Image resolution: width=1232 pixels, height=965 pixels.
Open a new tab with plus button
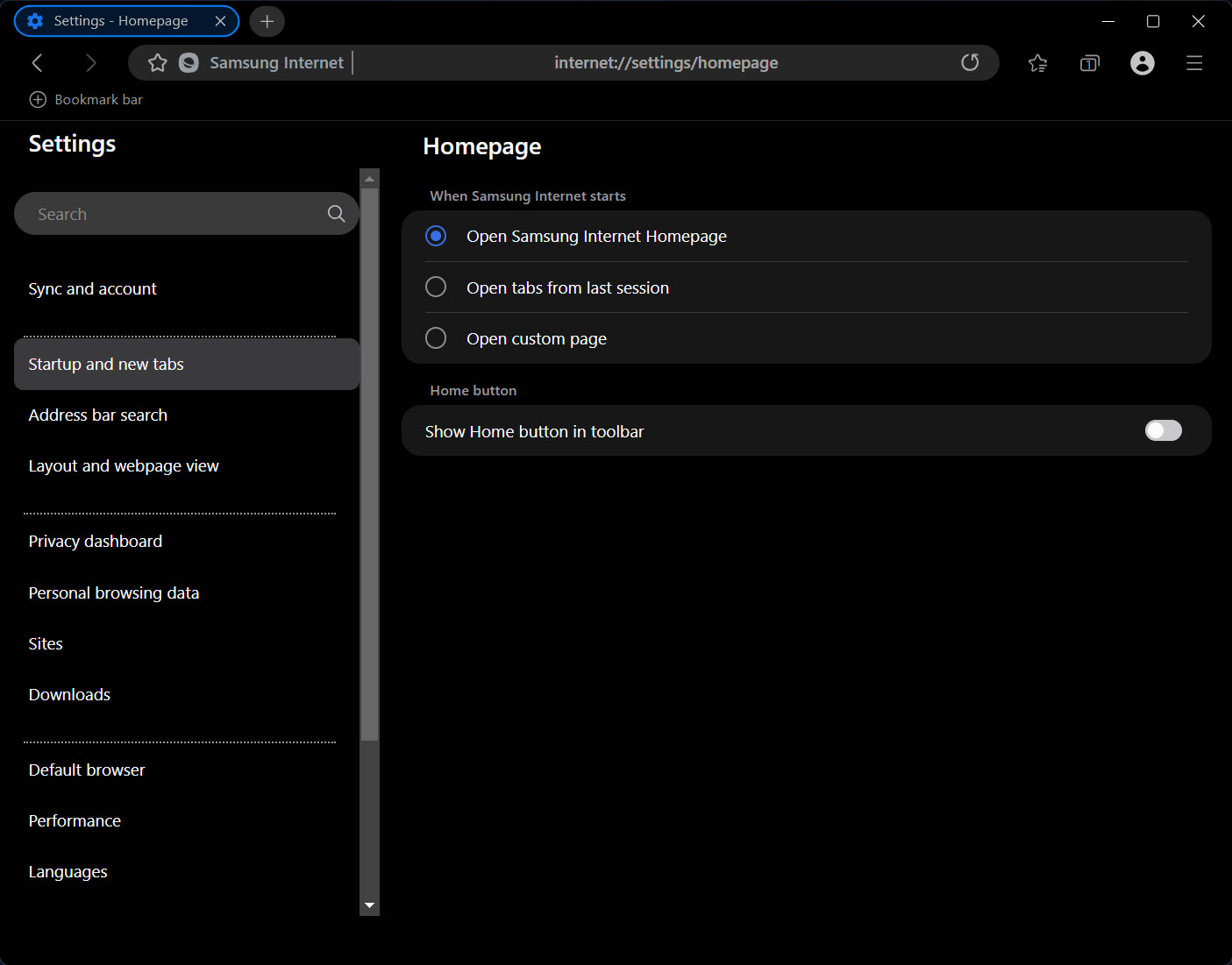(267, 21)
